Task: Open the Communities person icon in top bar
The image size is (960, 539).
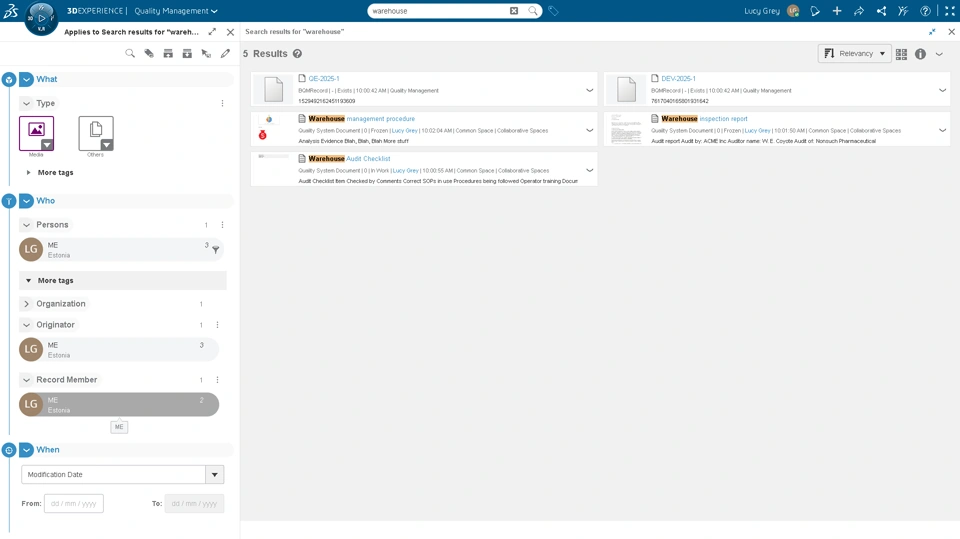Action: coord(903,11)
